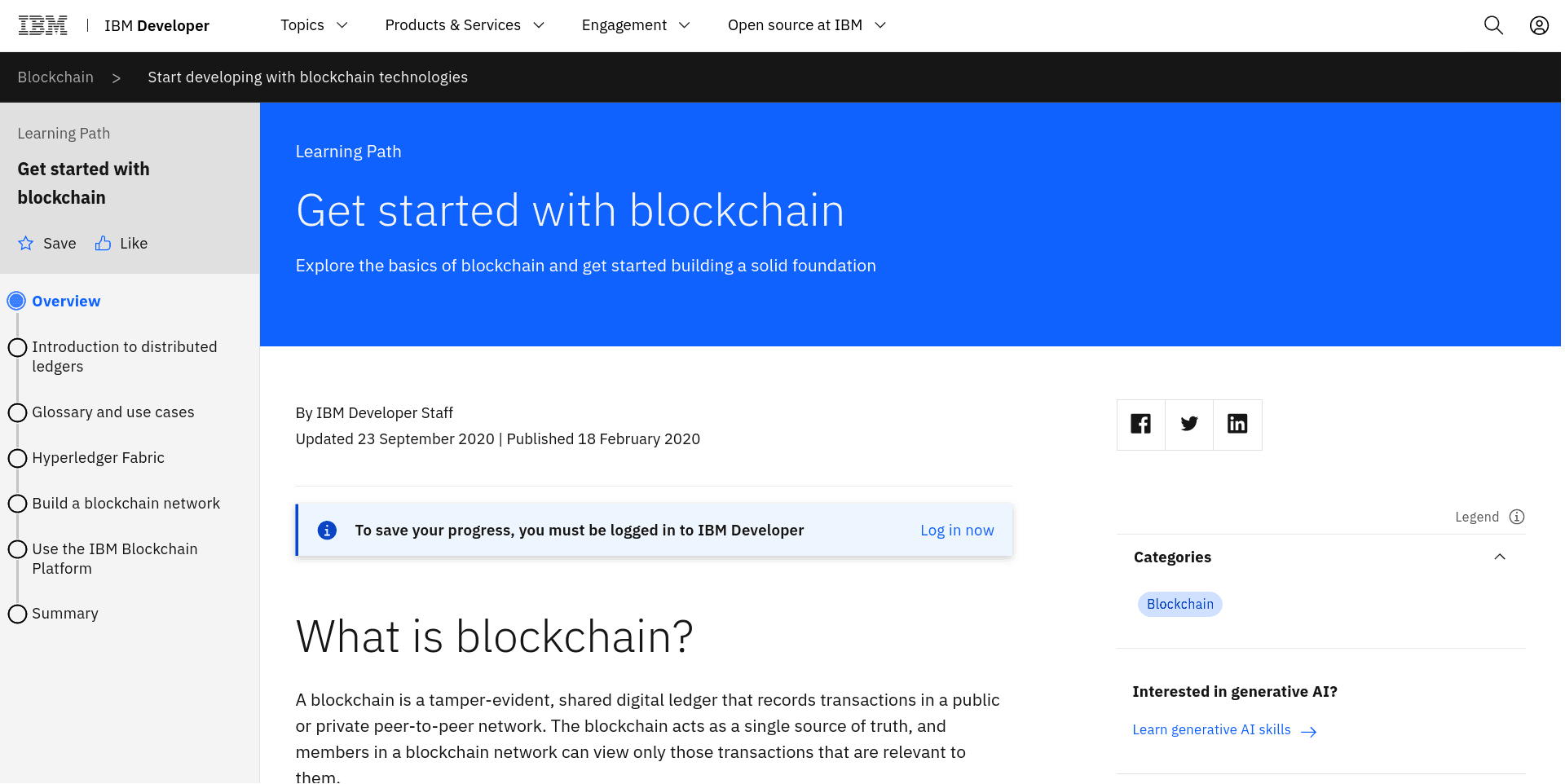Viewport: 1565px width, 784px height.
Task: Open the Products & Services dropdown
Action: click(464, 25)
